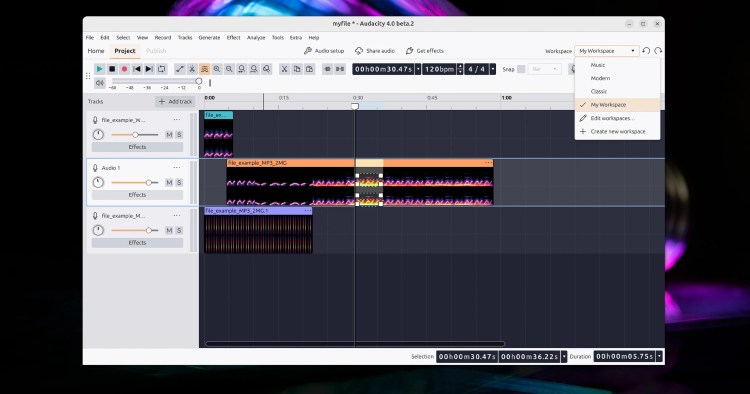The image size is (750, 394).
Task: Solo the first file_example track
Action: pyautogui.click(x=179, y=135)
